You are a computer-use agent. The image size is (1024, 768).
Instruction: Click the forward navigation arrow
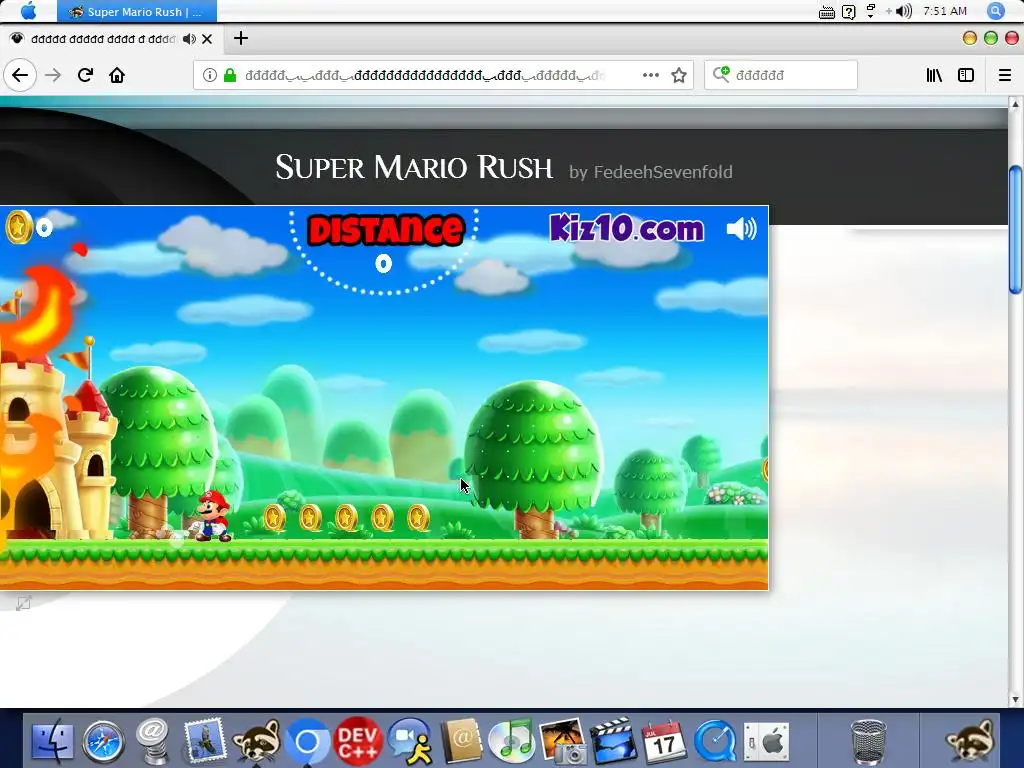click(53, 75)
